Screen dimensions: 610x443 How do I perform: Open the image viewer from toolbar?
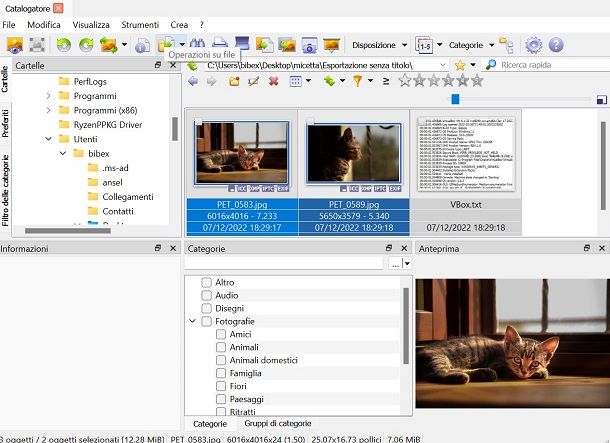tap(15, 45)
